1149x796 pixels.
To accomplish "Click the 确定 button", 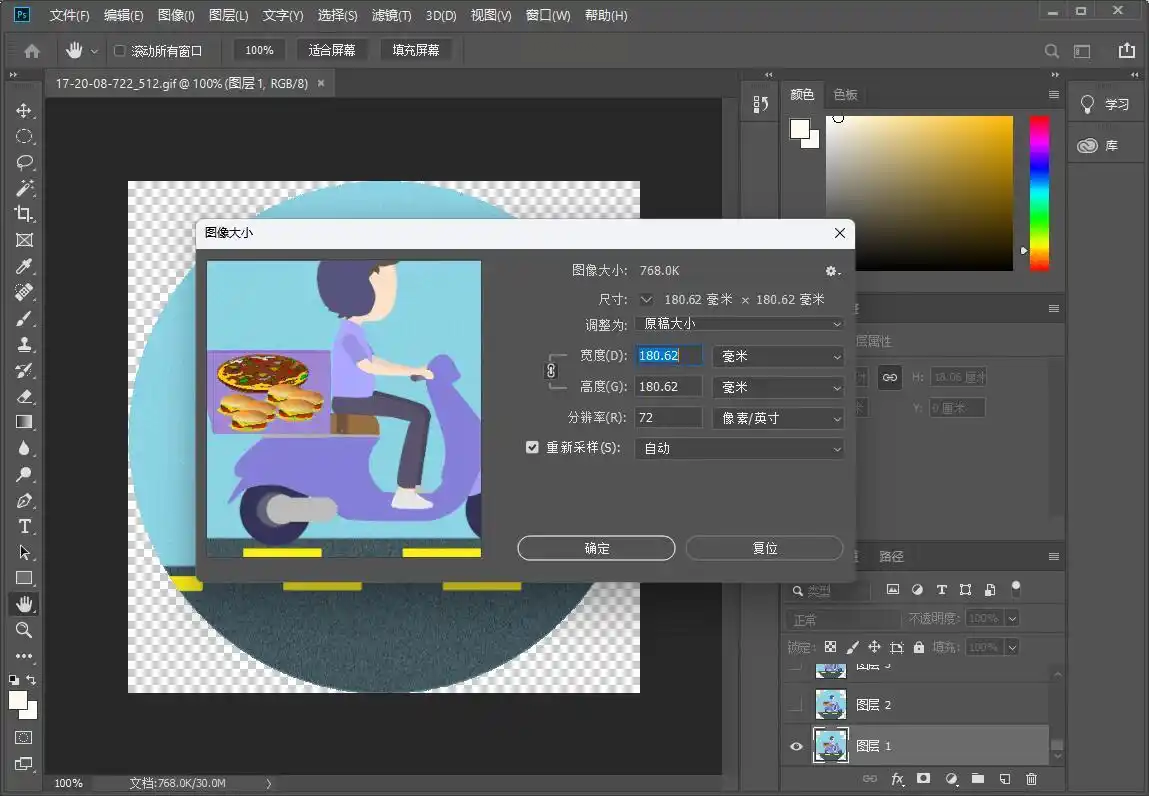I will [x=596, y=548].
